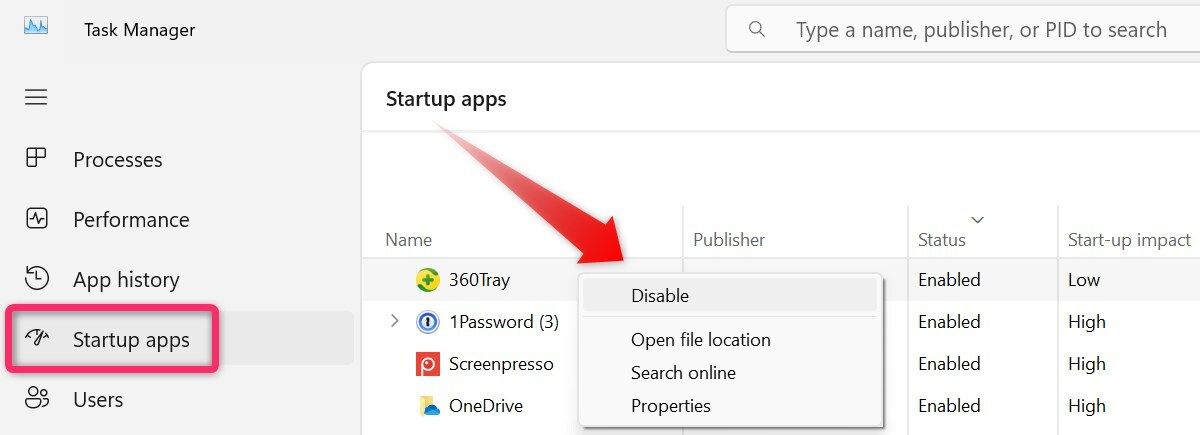Image resolution: width=1200 pixels, height=435 pixels.
Task: Click the Startup apps page heading
Action: tap(446, 99)
